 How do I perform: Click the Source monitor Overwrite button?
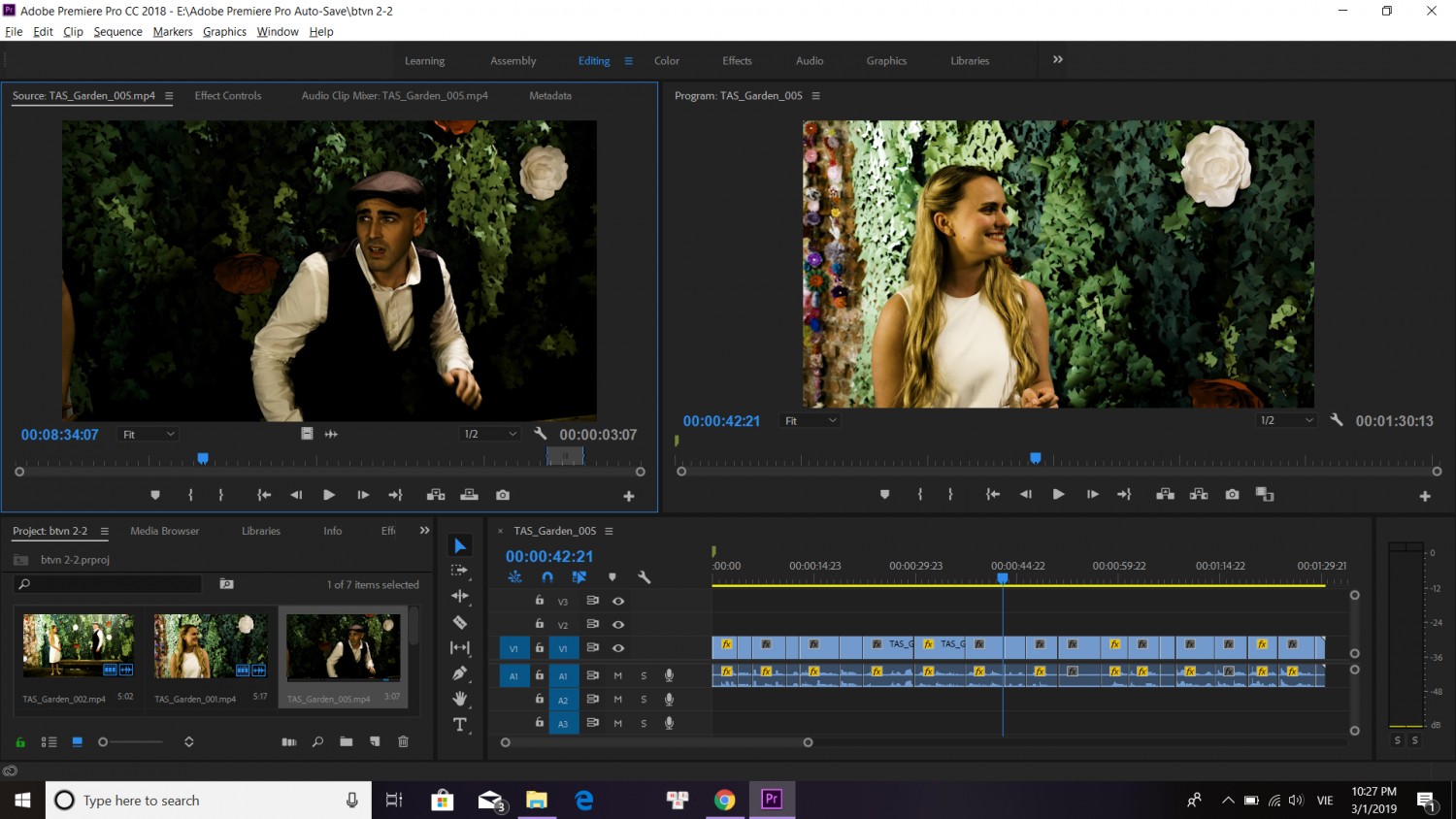click(470, 495)
